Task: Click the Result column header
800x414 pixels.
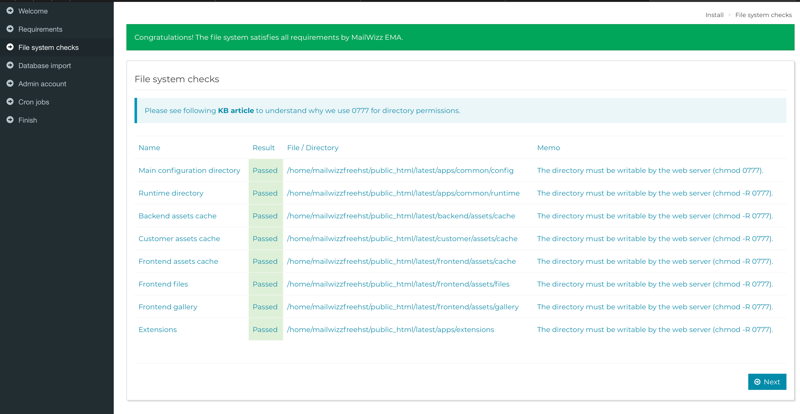Action: 263,148
